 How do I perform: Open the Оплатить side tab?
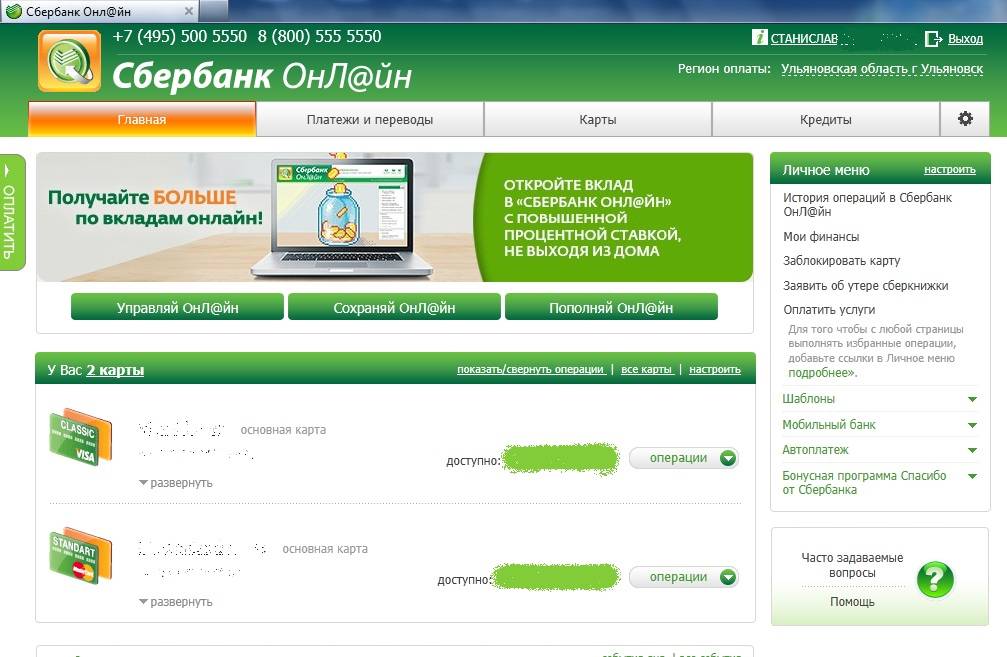pyautogui.click(x=11, y=213)
